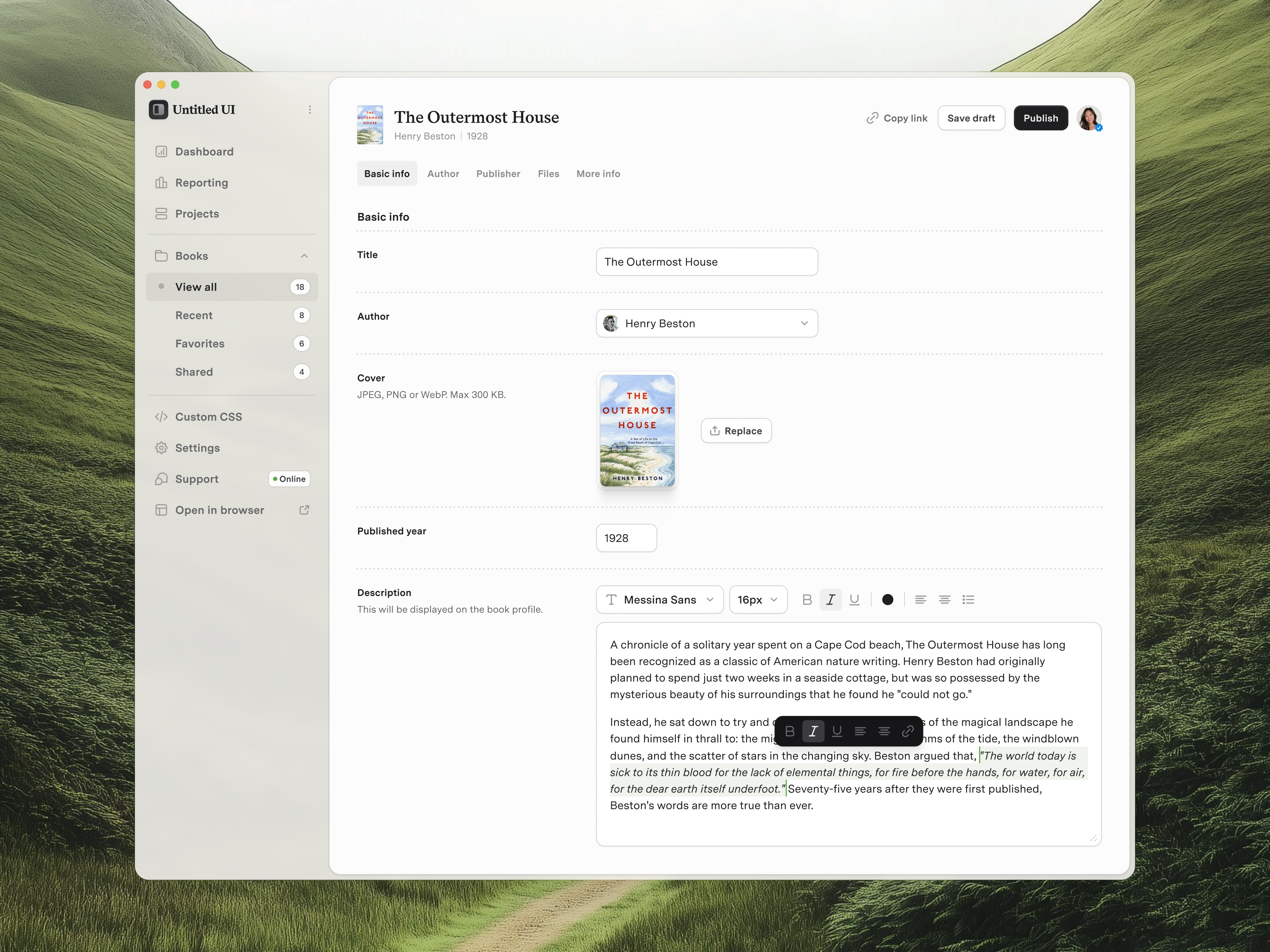Click the macOS green maximize button
1270x952 pixels.
click(x=175, y=84)
